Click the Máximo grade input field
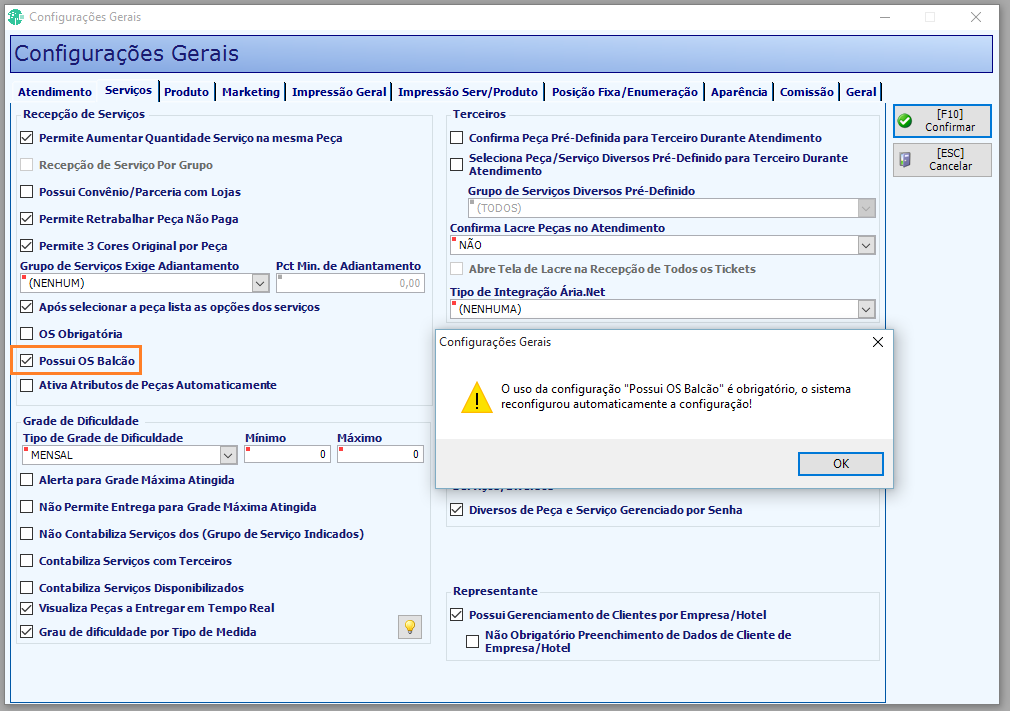This screenshot has height=711, width=1010. pyautogui.click(x=380, y=455)
